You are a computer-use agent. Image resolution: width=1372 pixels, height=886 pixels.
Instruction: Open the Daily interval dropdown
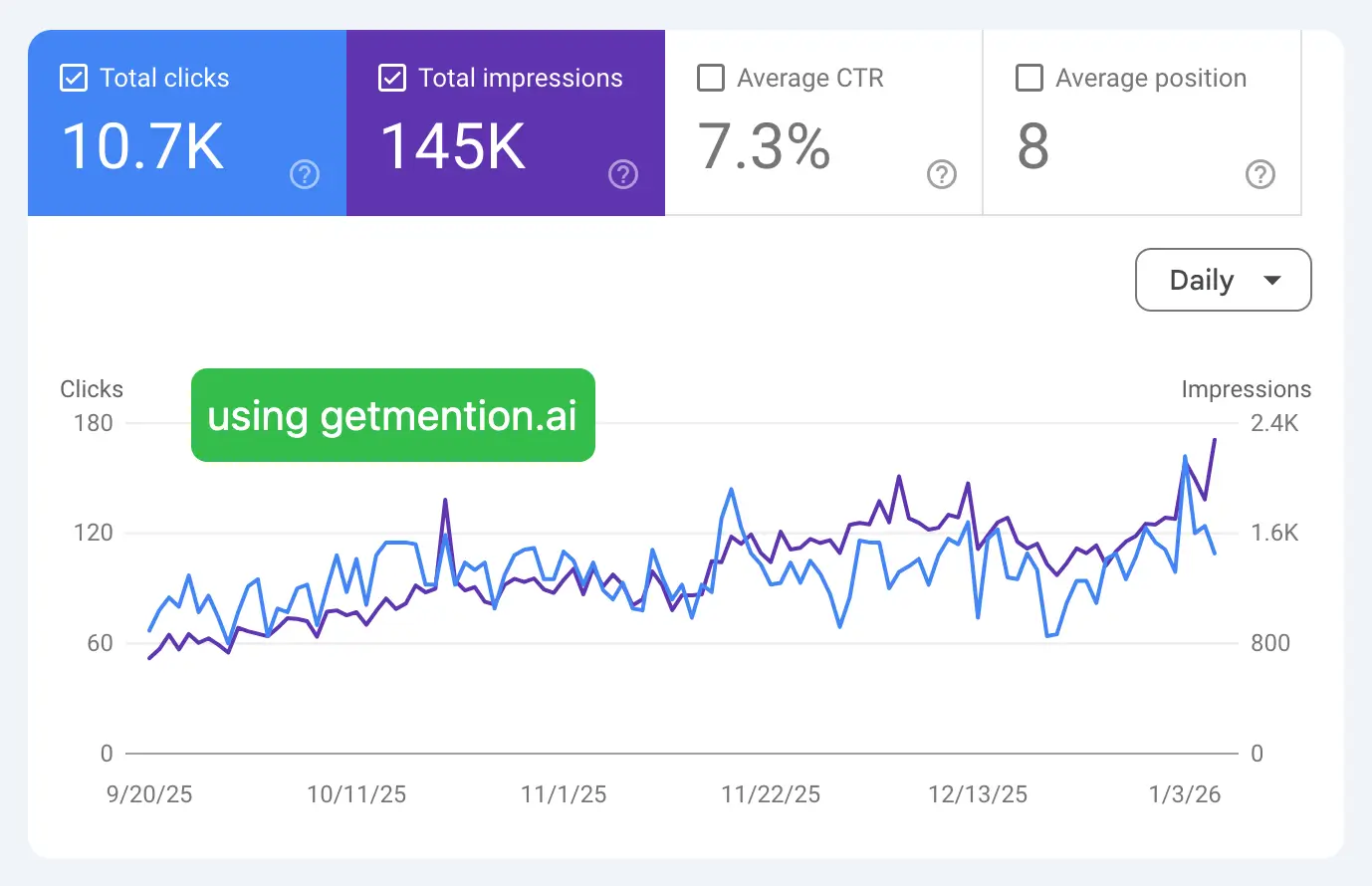click(x=1223, y=280)
